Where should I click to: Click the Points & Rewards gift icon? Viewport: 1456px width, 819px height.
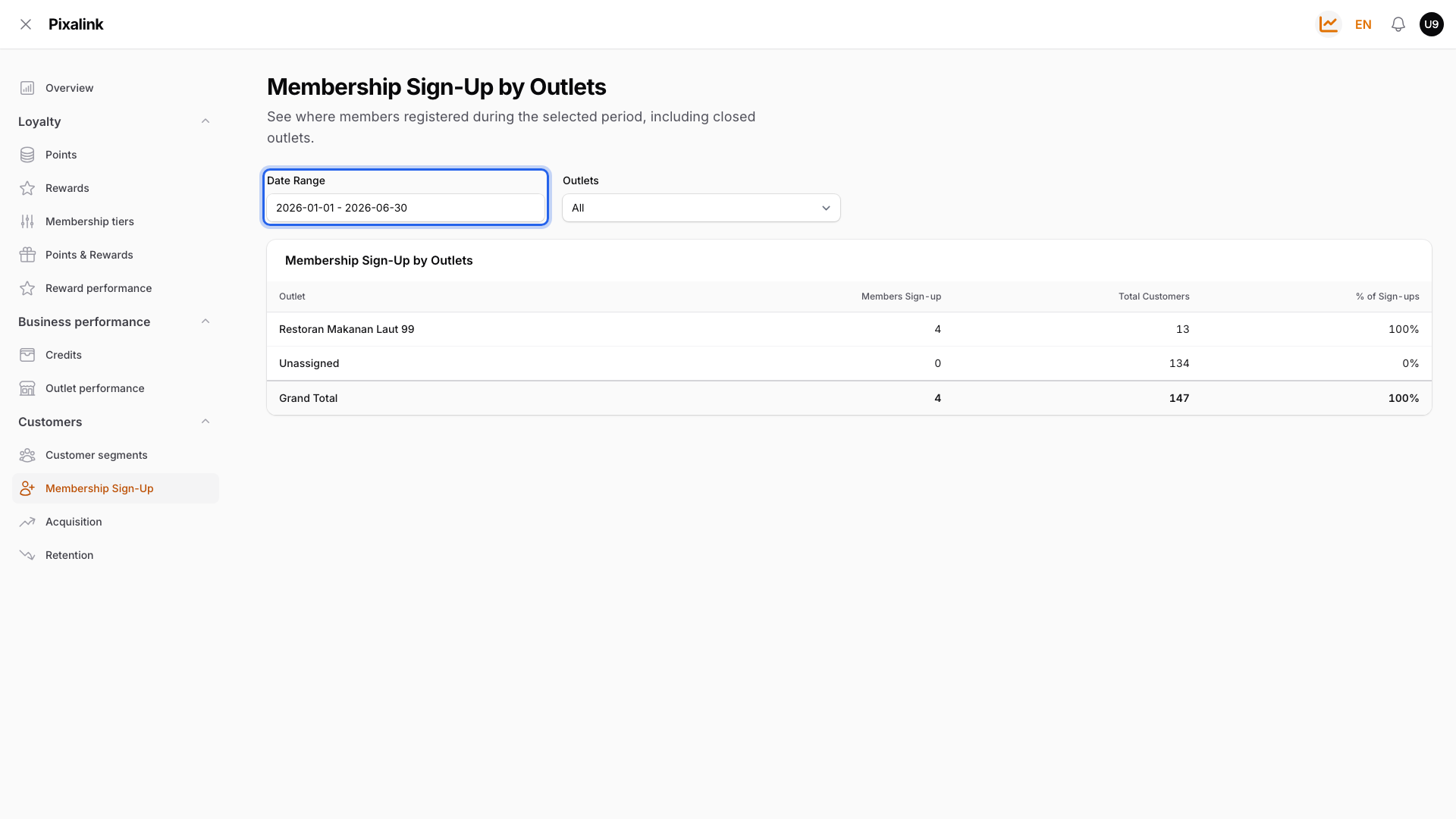tap(27, 255)
